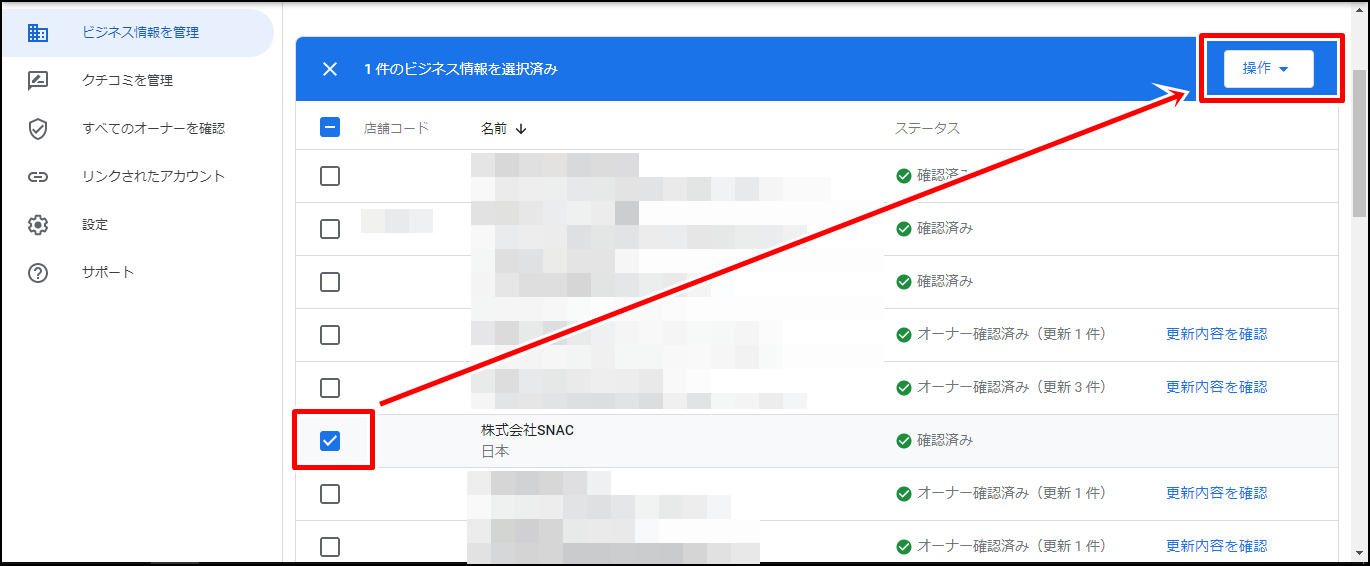Image resolution: width=1370 pixels, height=566 pixels.
Task: Click the 日本 text under 株式会社SNAC
Action: [x=495, y=451]
